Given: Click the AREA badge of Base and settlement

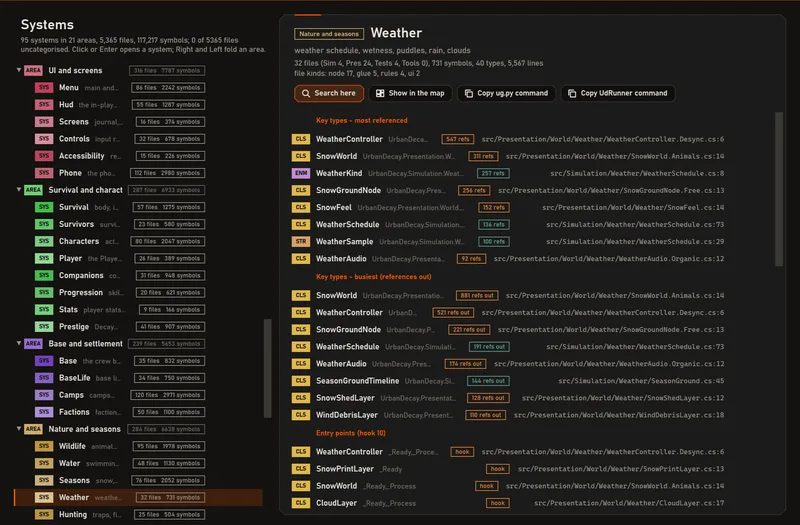Looking at the screenshot, I should (x=33, y=343).
